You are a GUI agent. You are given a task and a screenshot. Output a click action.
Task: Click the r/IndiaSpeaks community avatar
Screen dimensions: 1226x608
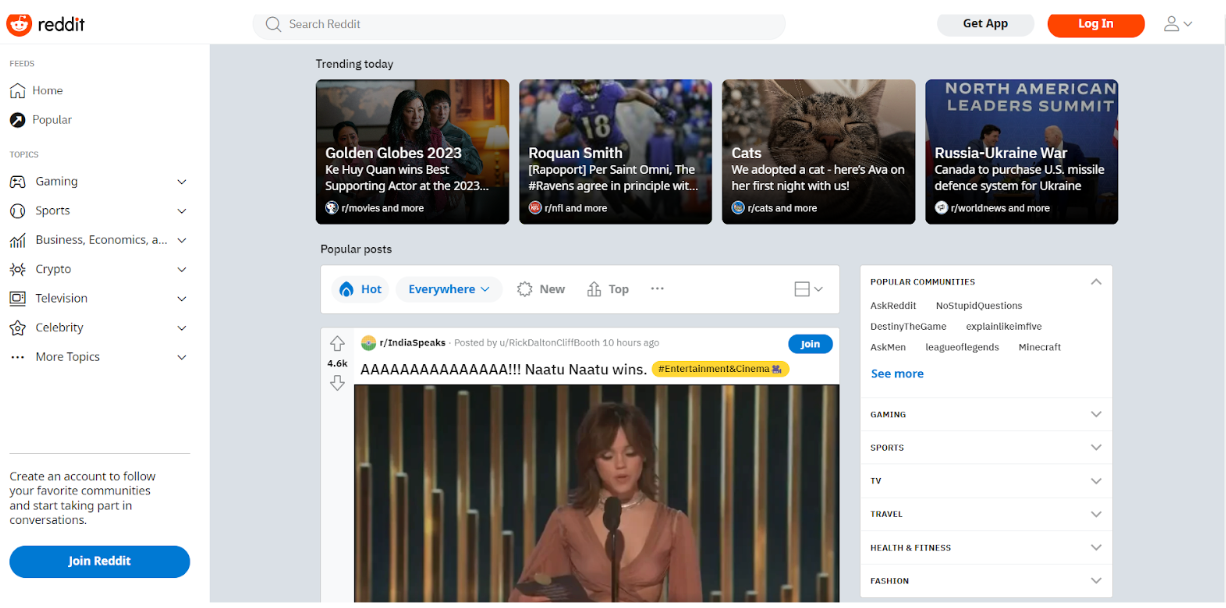368,343
